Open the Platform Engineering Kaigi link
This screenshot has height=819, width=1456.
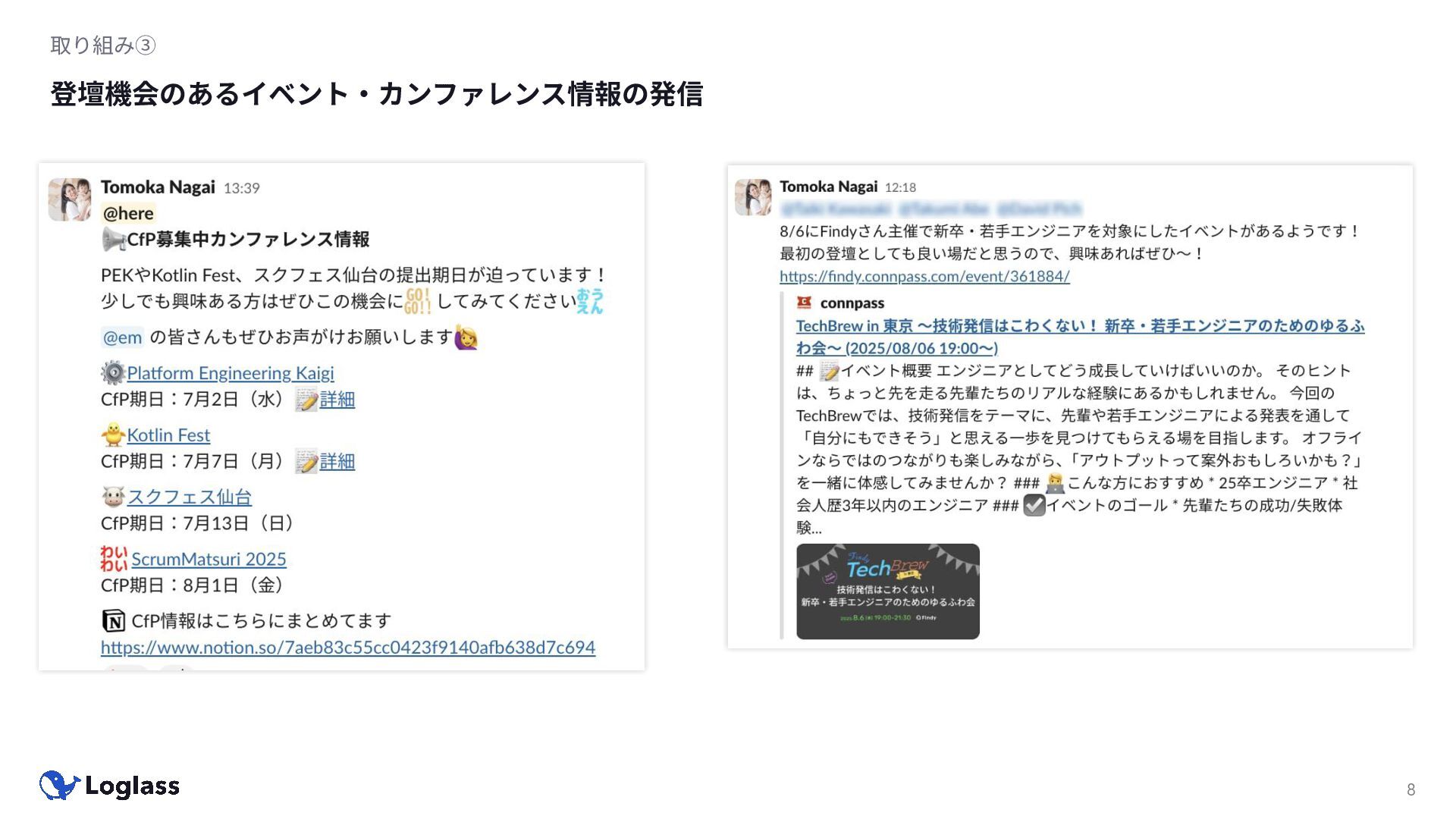(x=231, y=373)
